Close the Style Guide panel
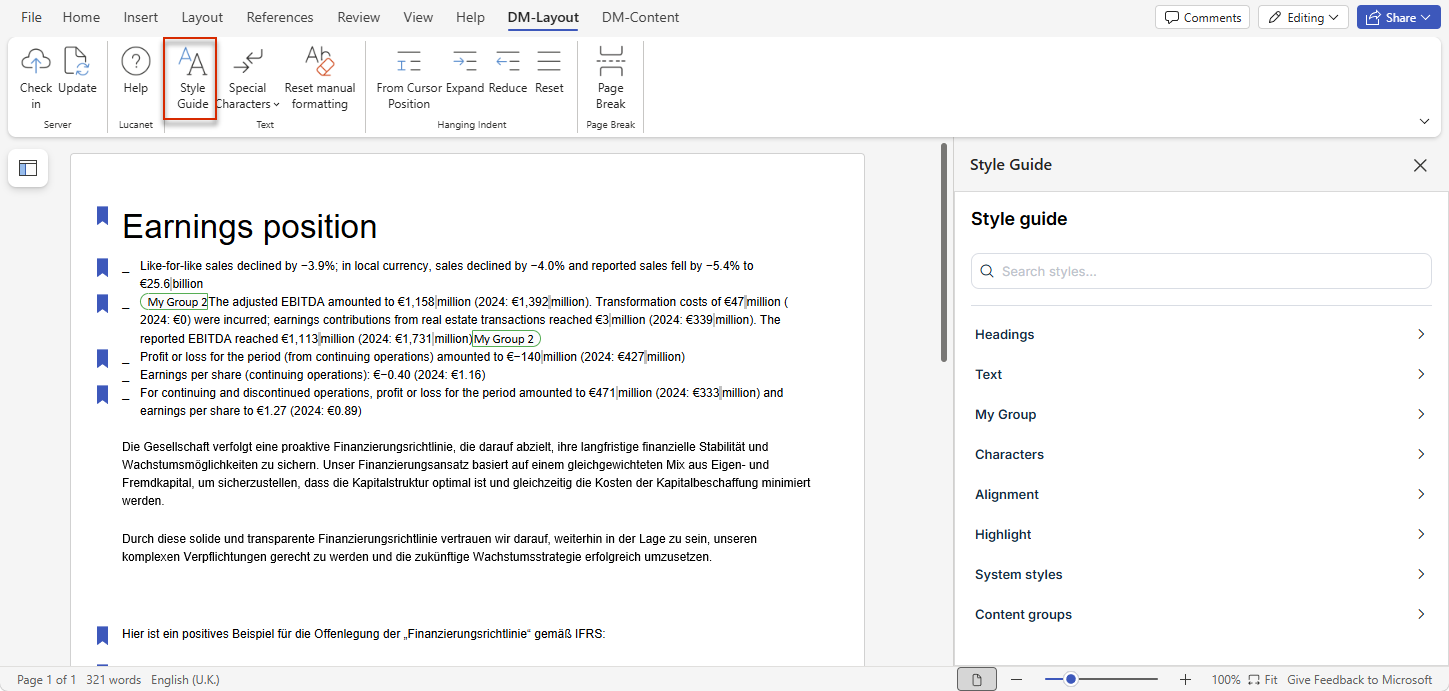 tap(1420, 165)
